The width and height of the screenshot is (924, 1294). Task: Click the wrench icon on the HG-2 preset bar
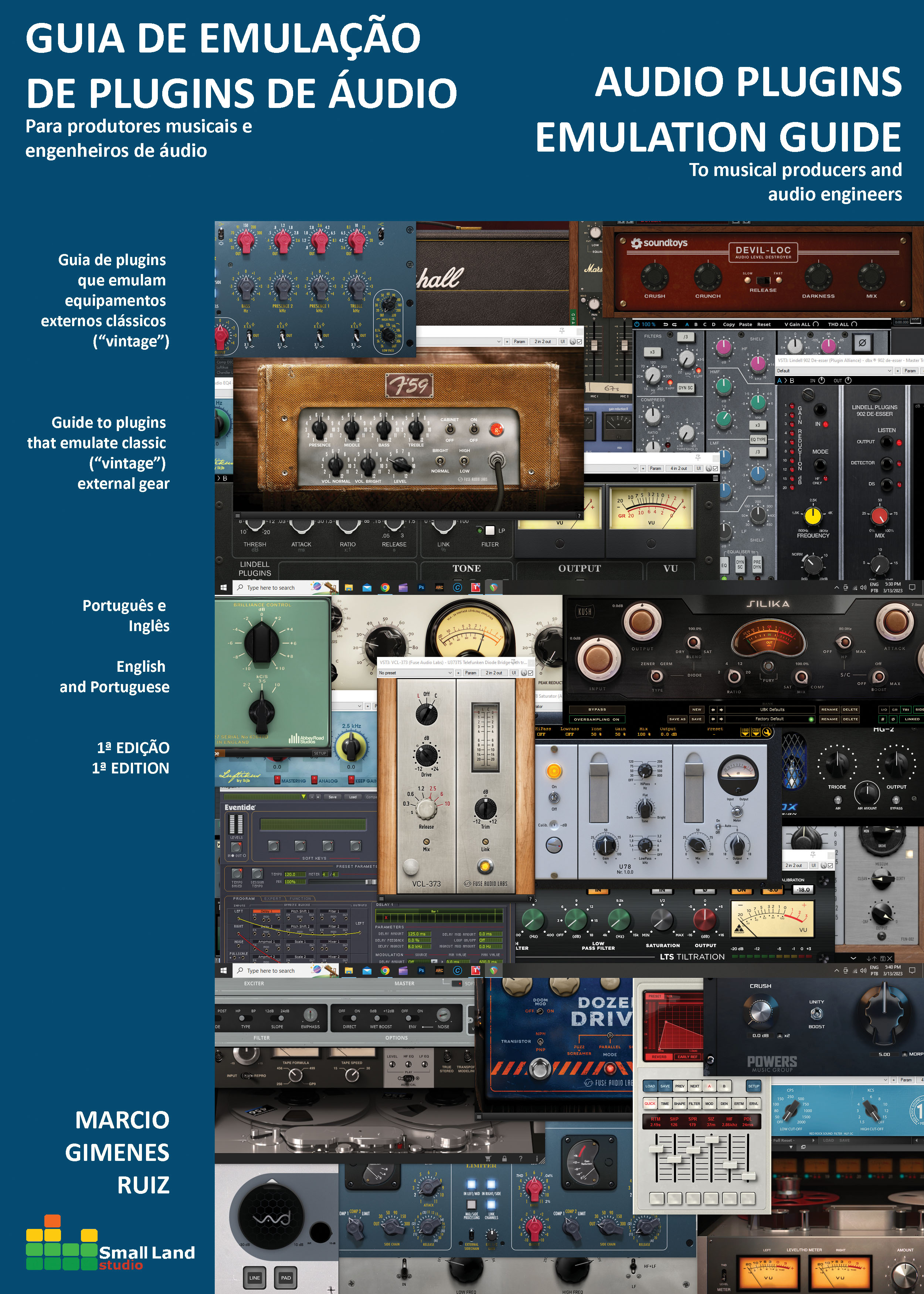[768, 732]
